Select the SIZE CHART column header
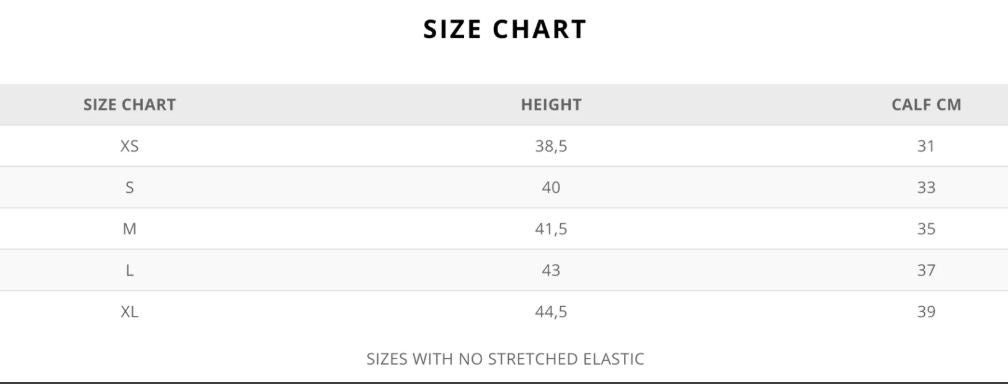The image size is (1008, 384). pos(129,105)
